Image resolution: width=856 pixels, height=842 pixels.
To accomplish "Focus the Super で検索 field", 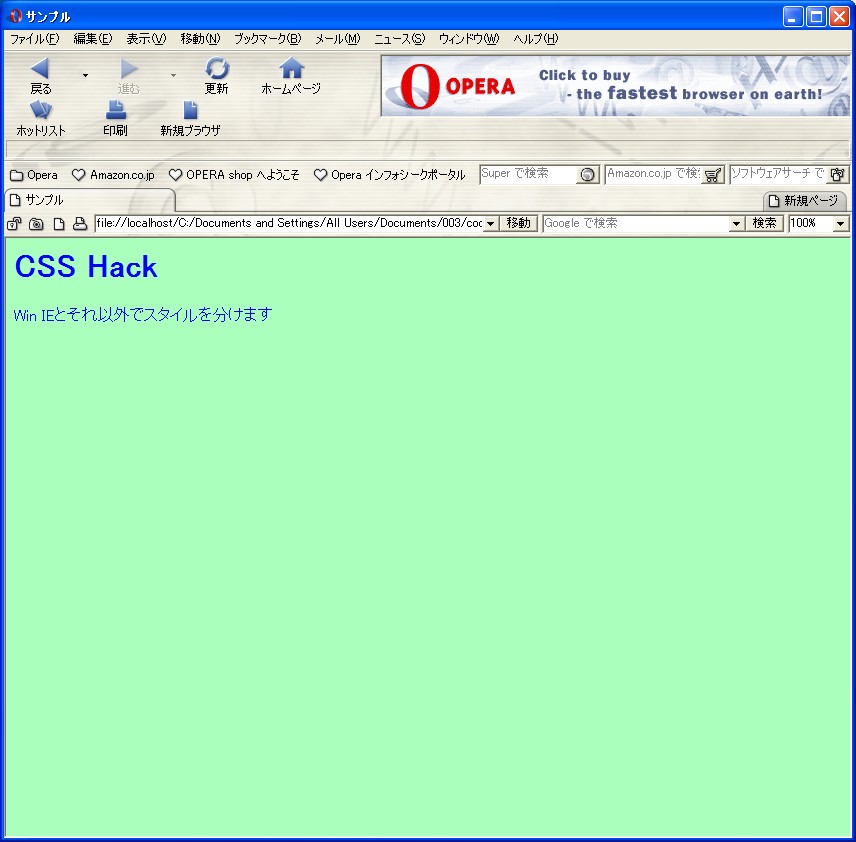I will pos(528,174).
